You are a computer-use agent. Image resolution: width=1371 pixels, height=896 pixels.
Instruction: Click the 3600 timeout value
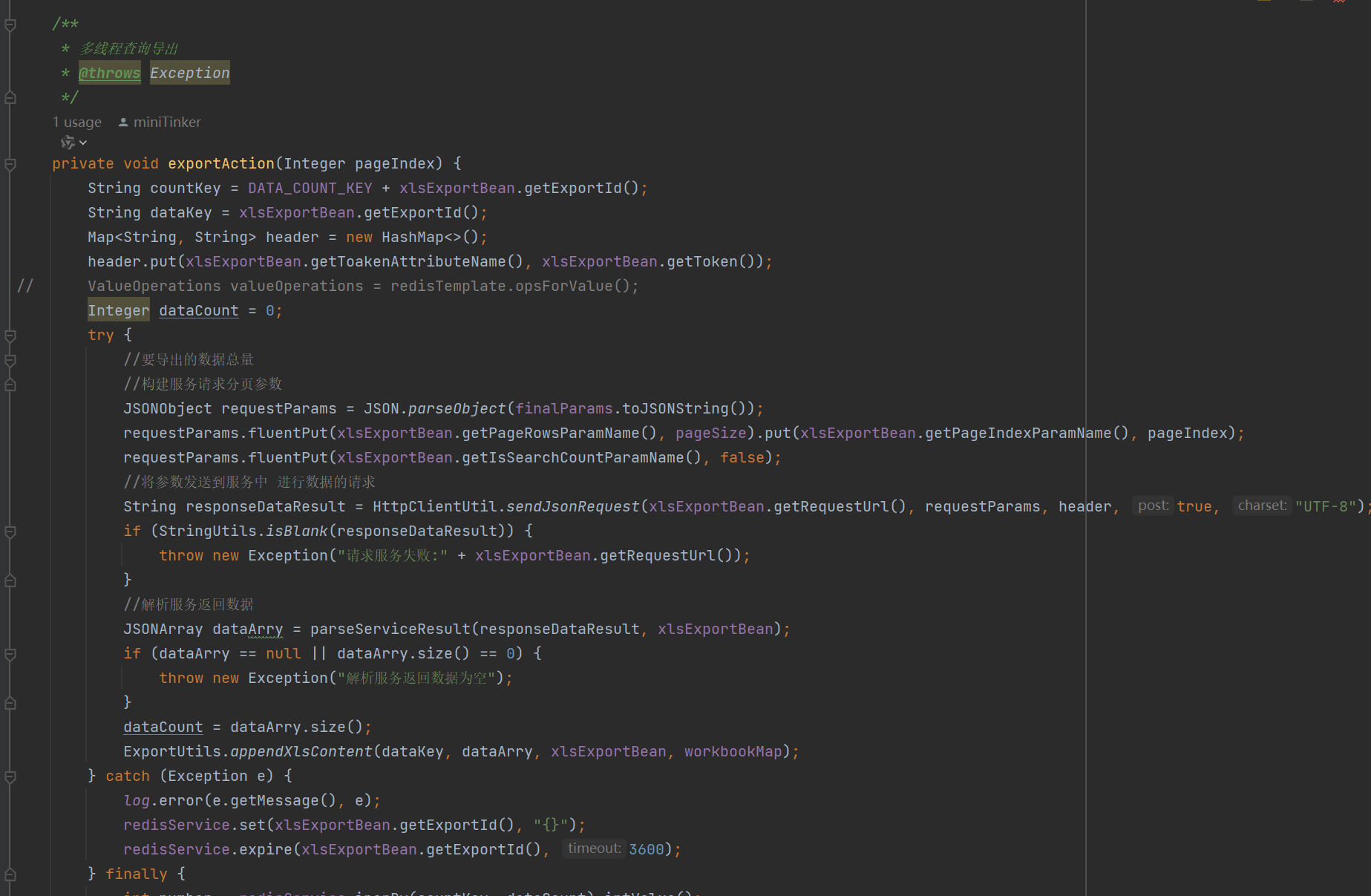click(x=647, y=849)
